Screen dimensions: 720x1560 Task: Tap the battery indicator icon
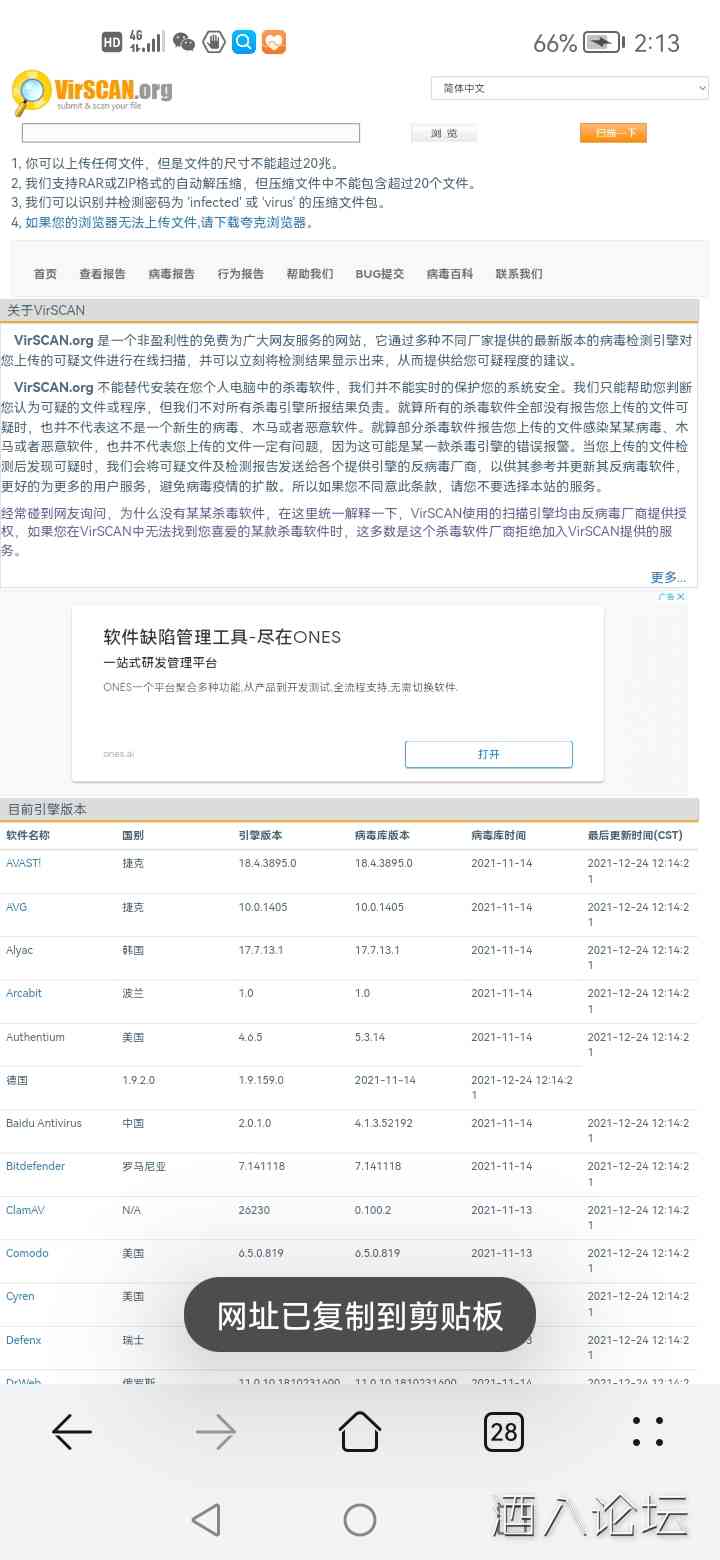pyautogui.click(x=603, y=42)
